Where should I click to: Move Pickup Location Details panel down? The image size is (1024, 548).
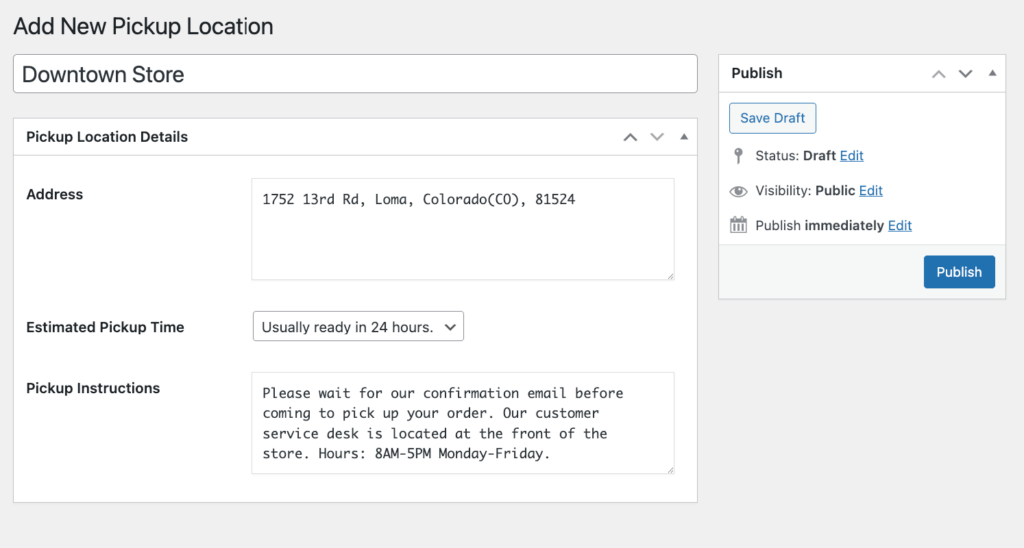pos(657,137)
